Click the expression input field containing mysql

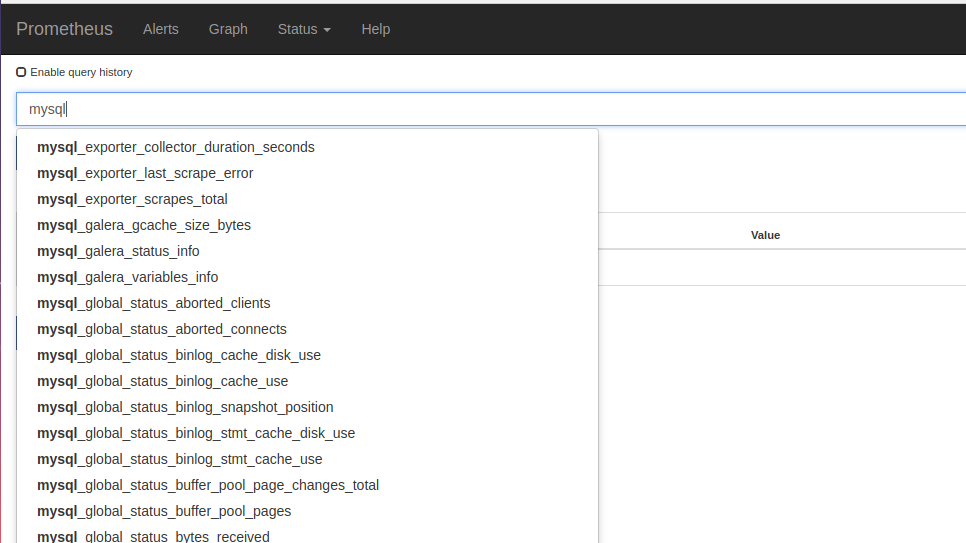(490, 109)
